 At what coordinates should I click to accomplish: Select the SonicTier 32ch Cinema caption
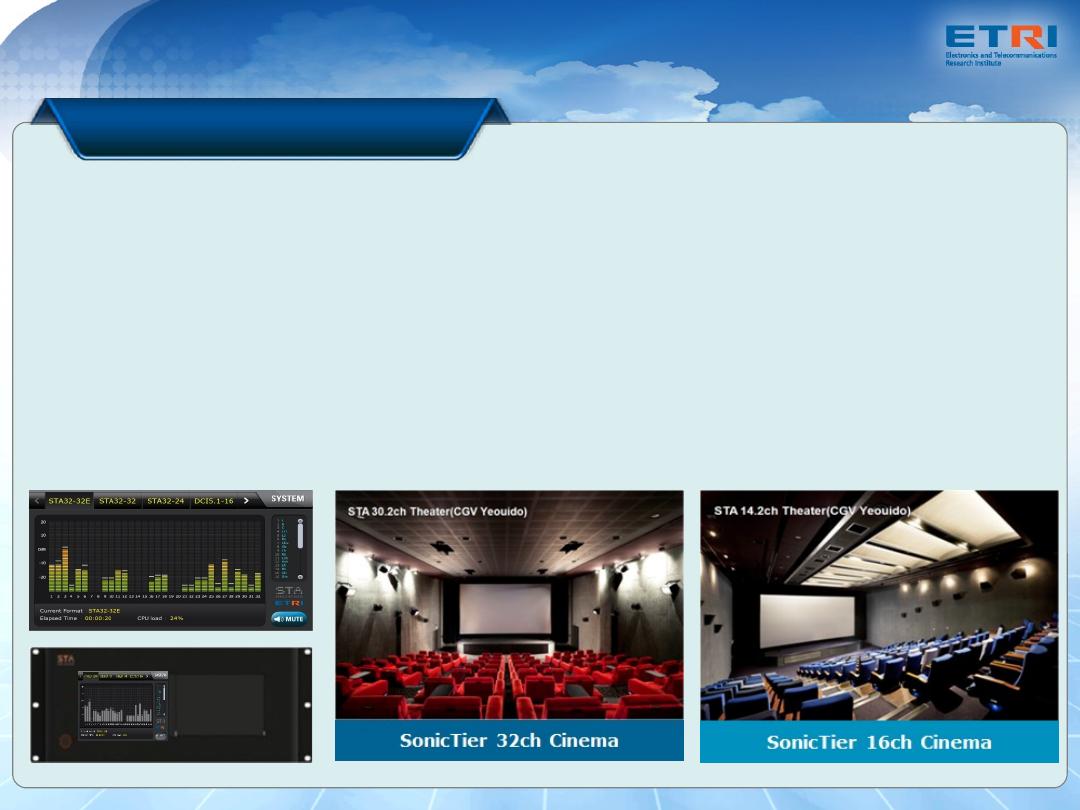pos(509,740)
